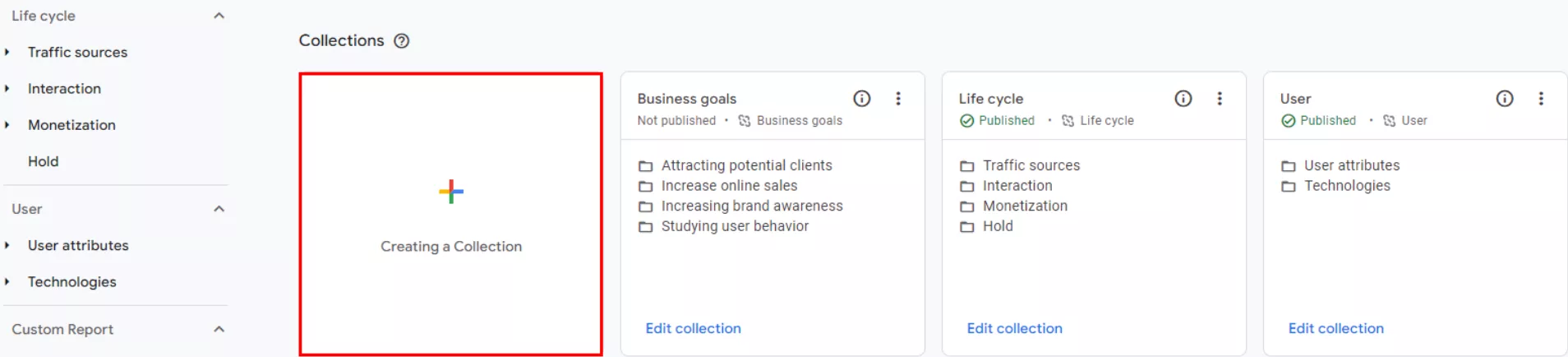Click 'Increasing brand awareness' topic text
This screenshot has width=1568, height=357.
[752, 206]
